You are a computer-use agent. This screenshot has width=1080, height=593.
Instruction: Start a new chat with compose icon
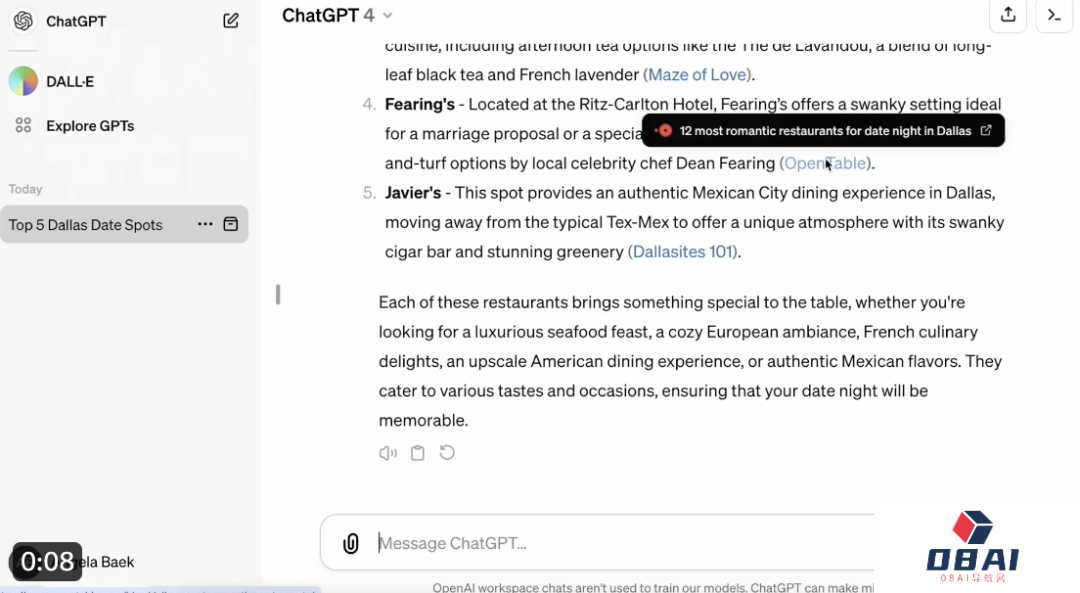tap(231, 21)
